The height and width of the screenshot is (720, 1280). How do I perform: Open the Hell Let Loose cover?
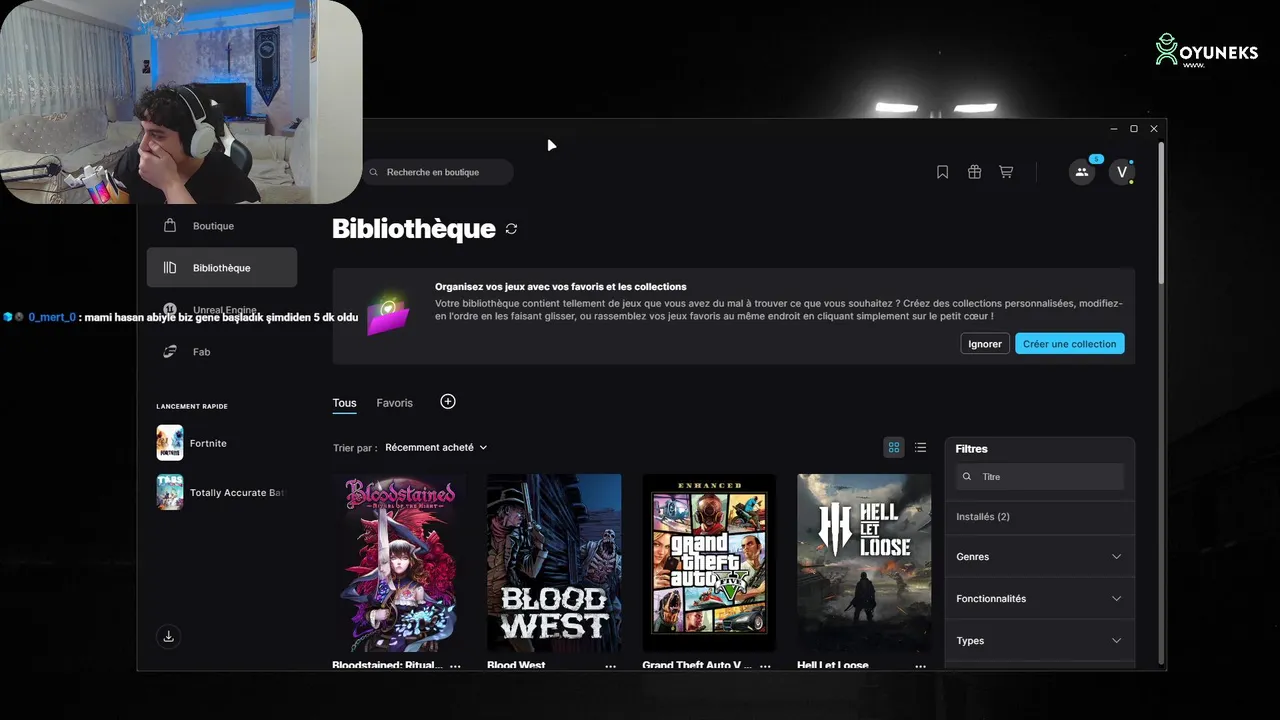pyautogui.click(x=864, y=563)
